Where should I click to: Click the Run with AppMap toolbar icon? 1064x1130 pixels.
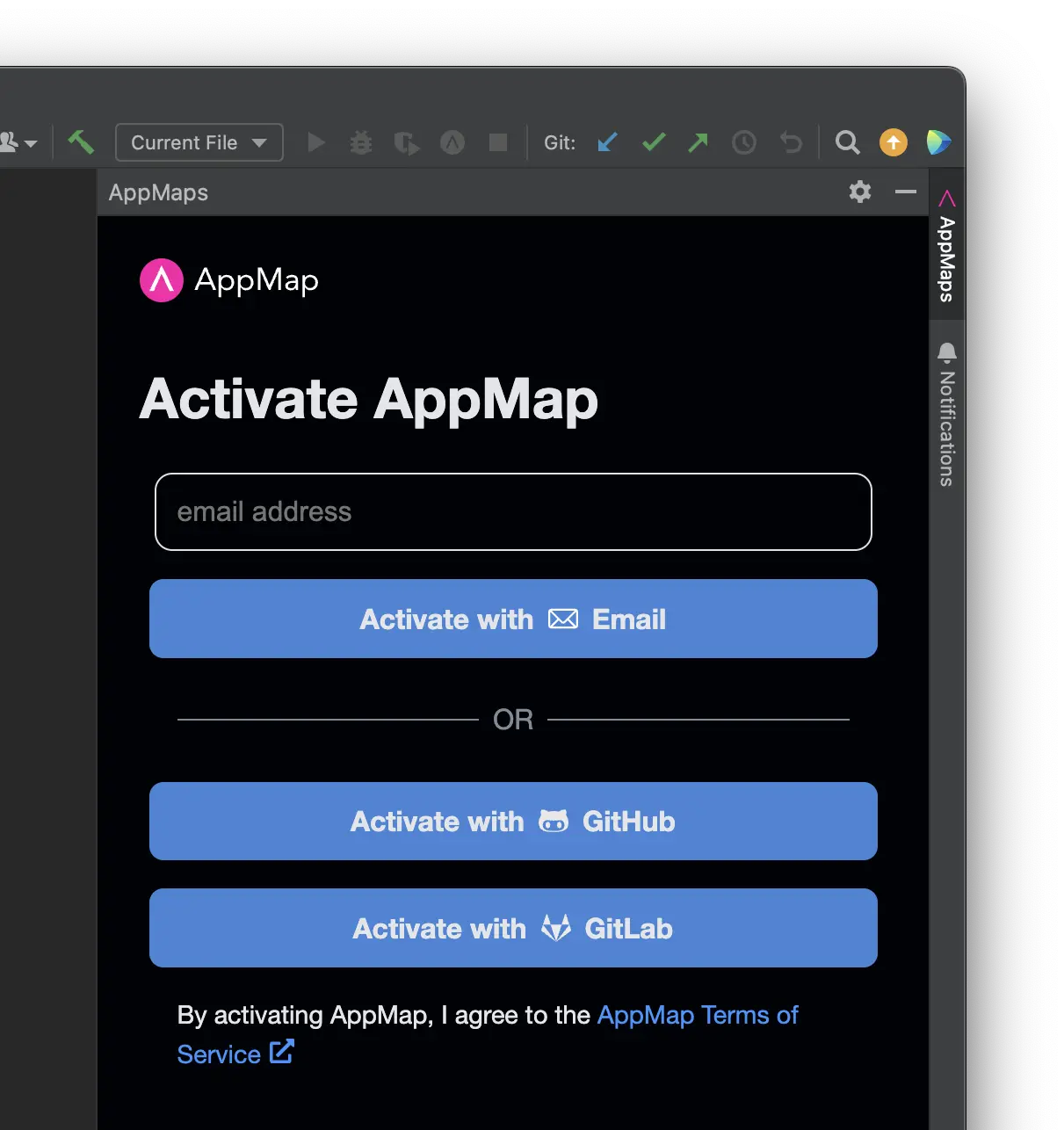click(x=452, y=142)
